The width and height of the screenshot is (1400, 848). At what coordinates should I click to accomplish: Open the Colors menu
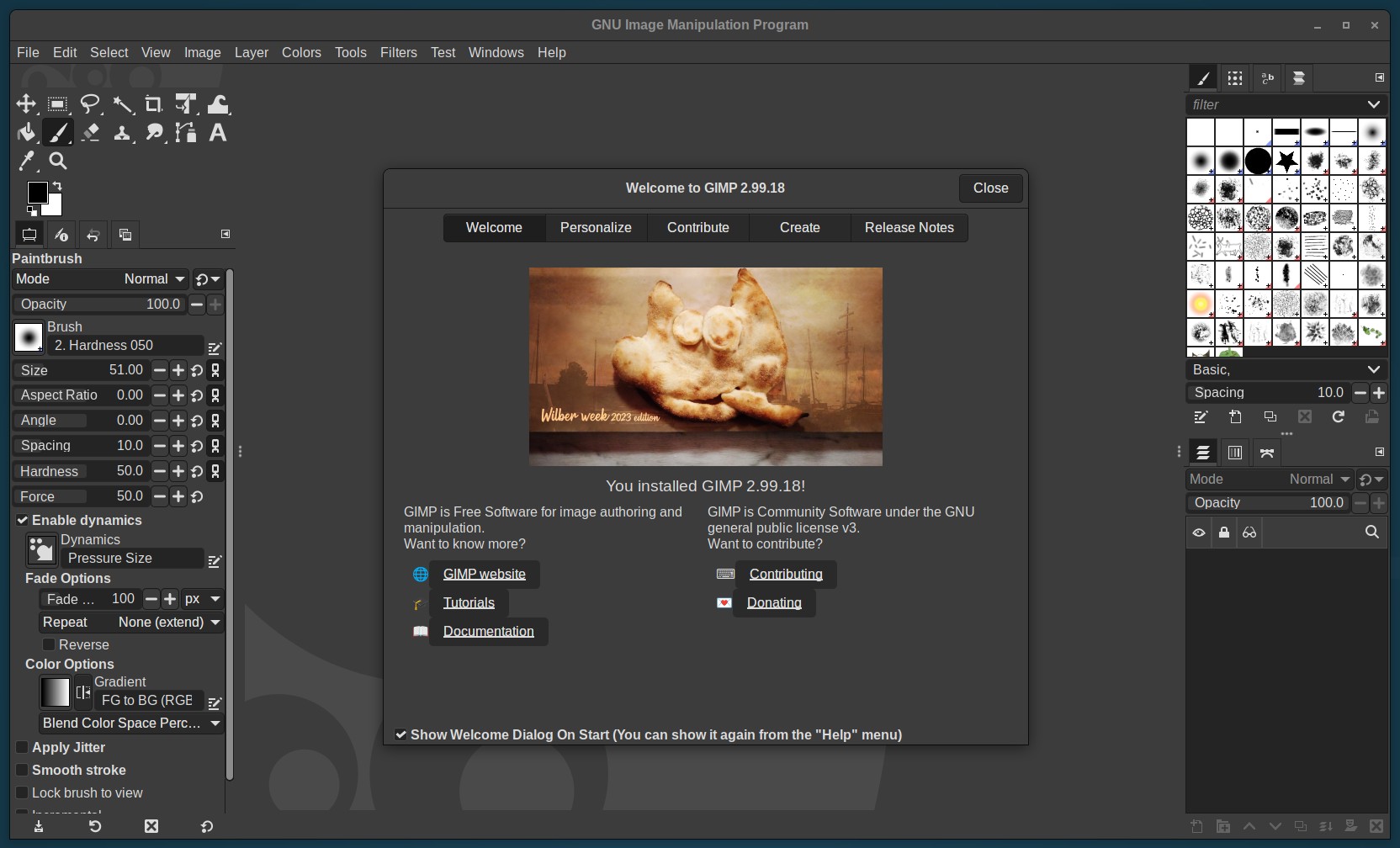301,52
